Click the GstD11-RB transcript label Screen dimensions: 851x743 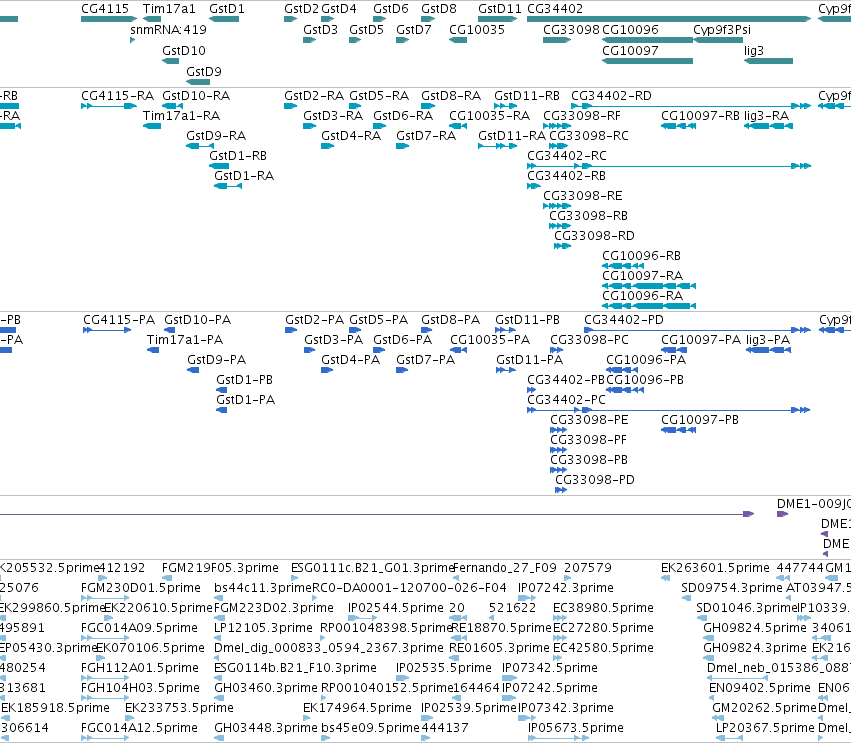click(526, 96)
